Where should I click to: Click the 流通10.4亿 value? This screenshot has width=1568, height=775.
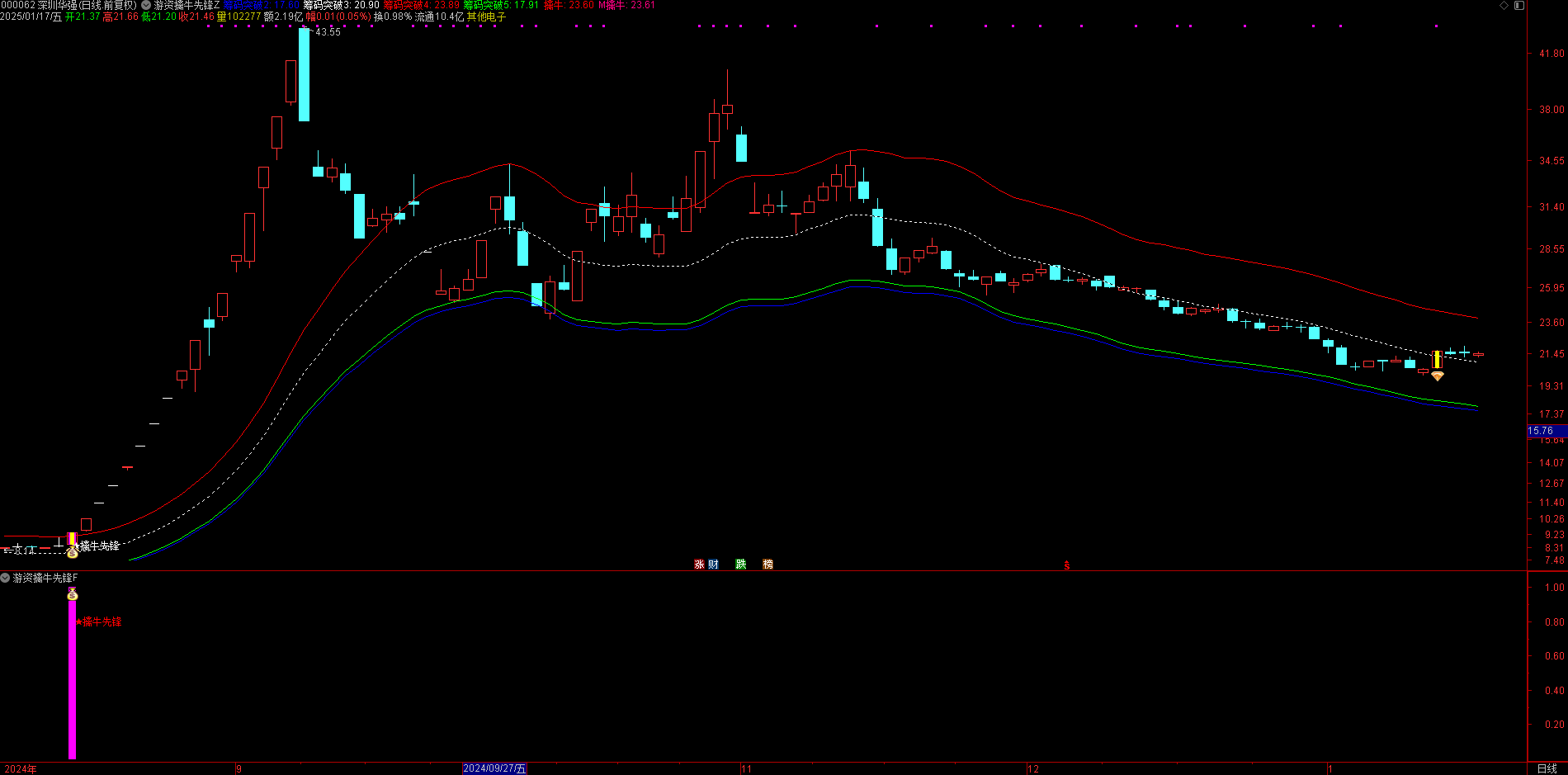(x=439, y=17)
